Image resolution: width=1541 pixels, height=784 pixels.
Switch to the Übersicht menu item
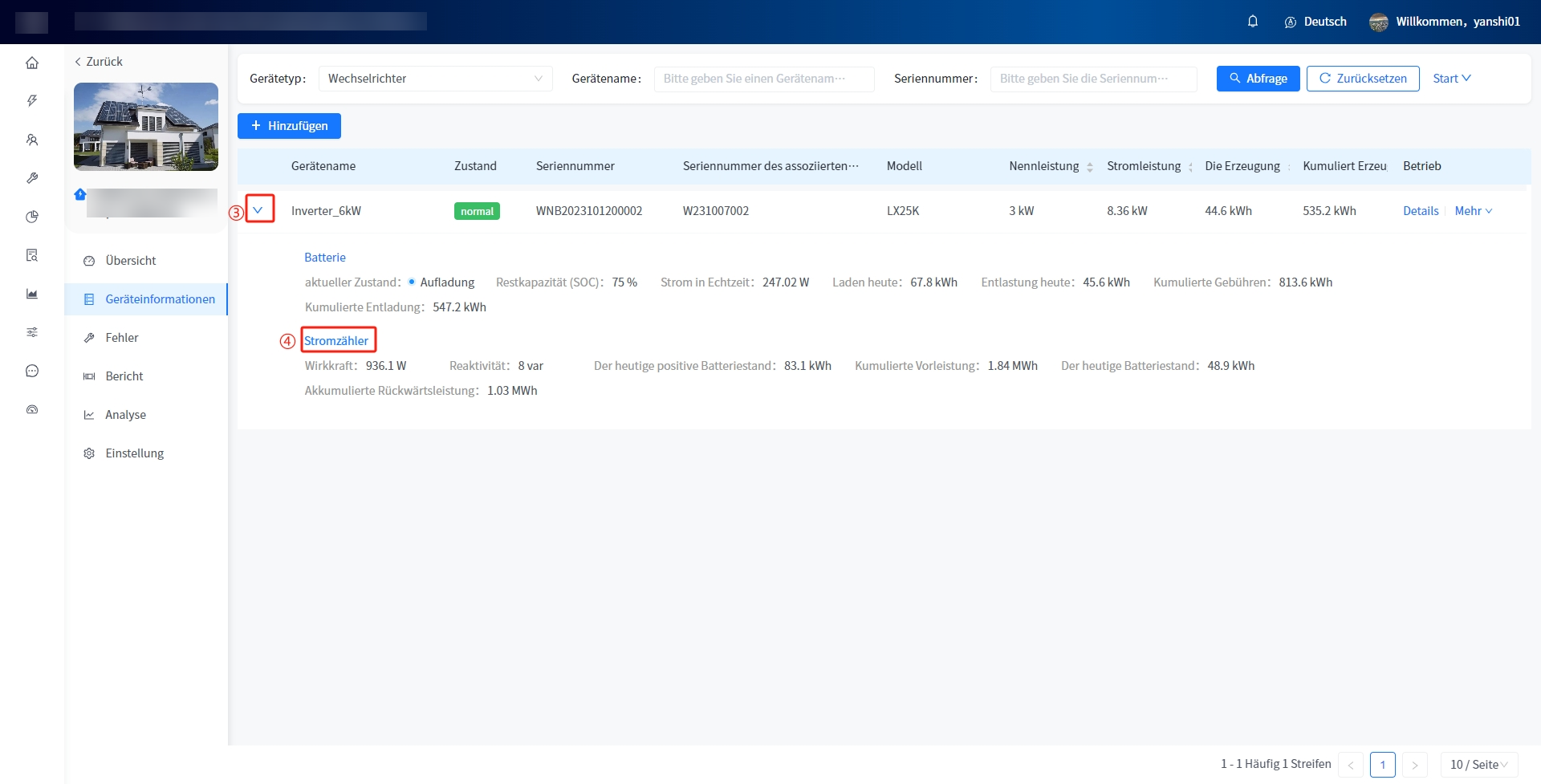click(x=131, y=261)
